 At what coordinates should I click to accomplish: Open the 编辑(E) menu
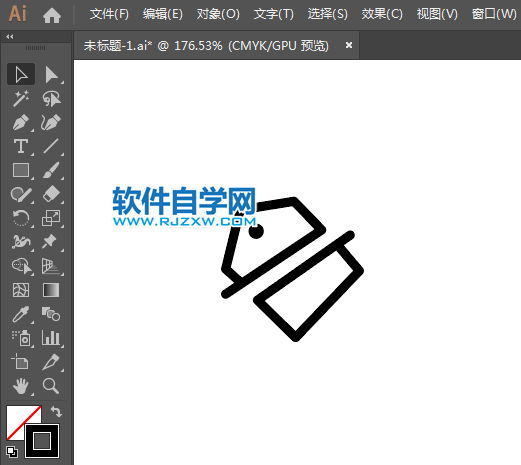click(163, 14)
